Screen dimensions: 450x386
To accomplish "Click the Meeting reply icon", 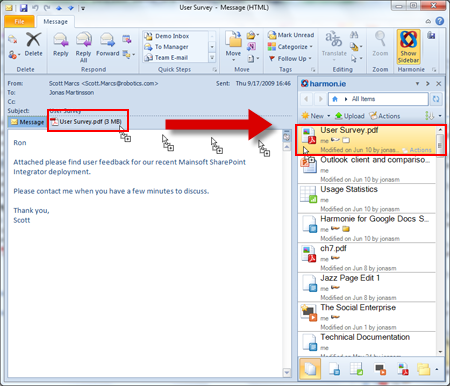I will pos(126,39).
